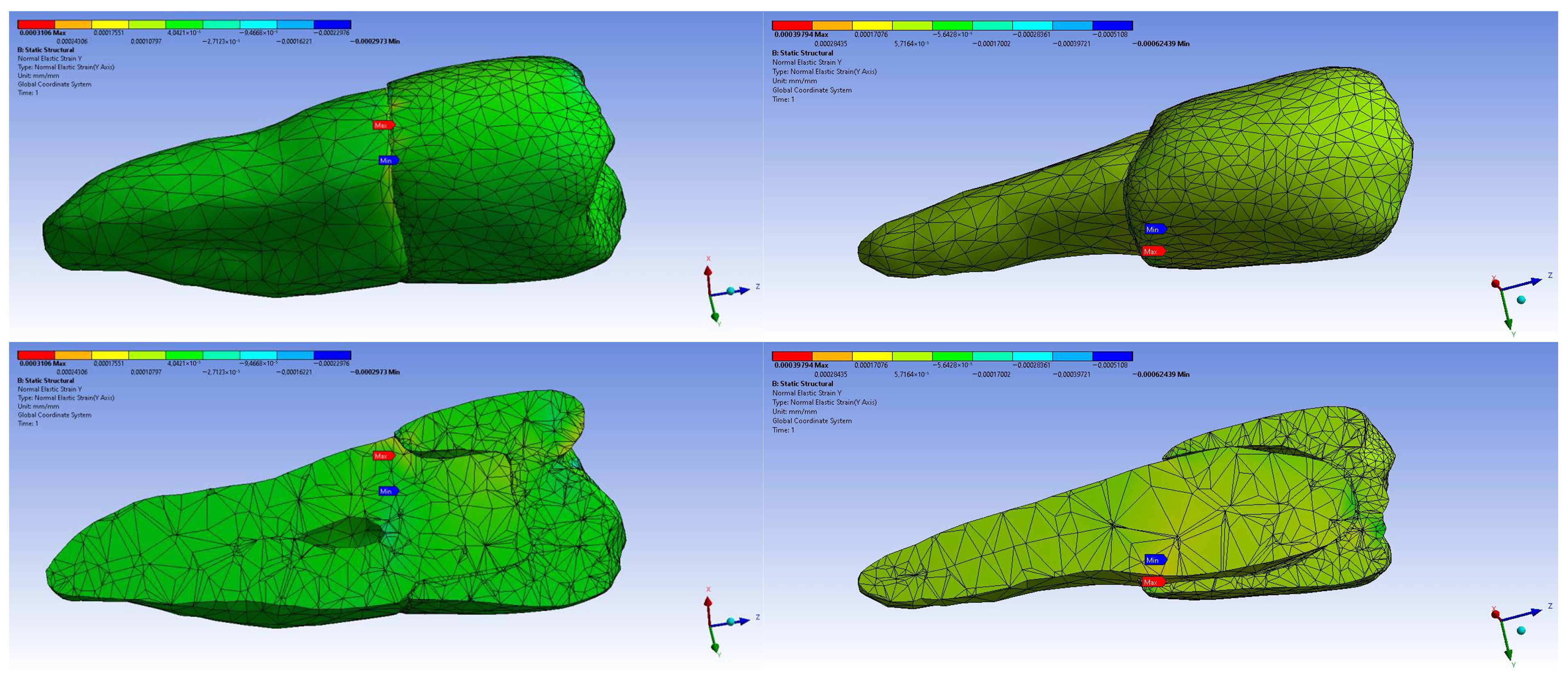
Task: Click '0.0003106 Max' value in top-left legend
Action: (43, 33)
